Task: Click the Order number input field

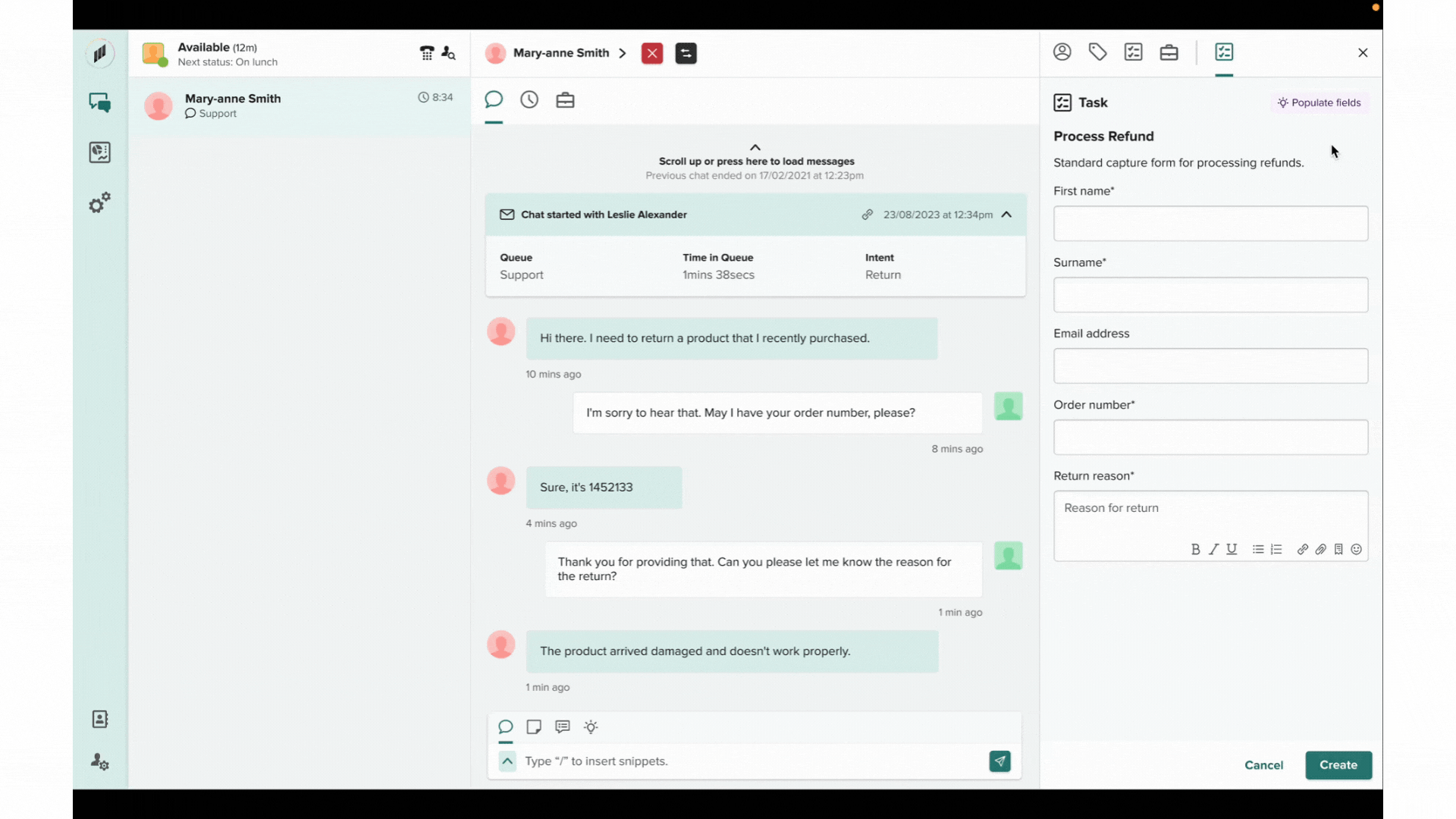Action: click(x=1210, y=437)
